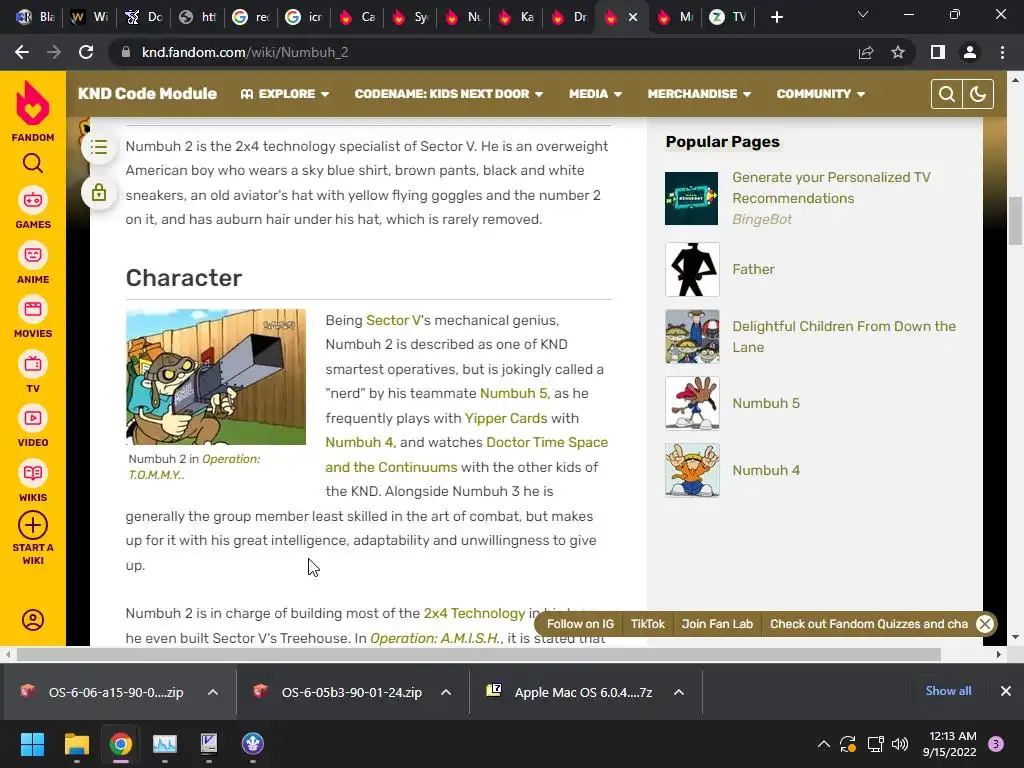This screenshot has width=1024, height=768.
Task: Open the tab search chevron
Action: (x=863, y=14)
